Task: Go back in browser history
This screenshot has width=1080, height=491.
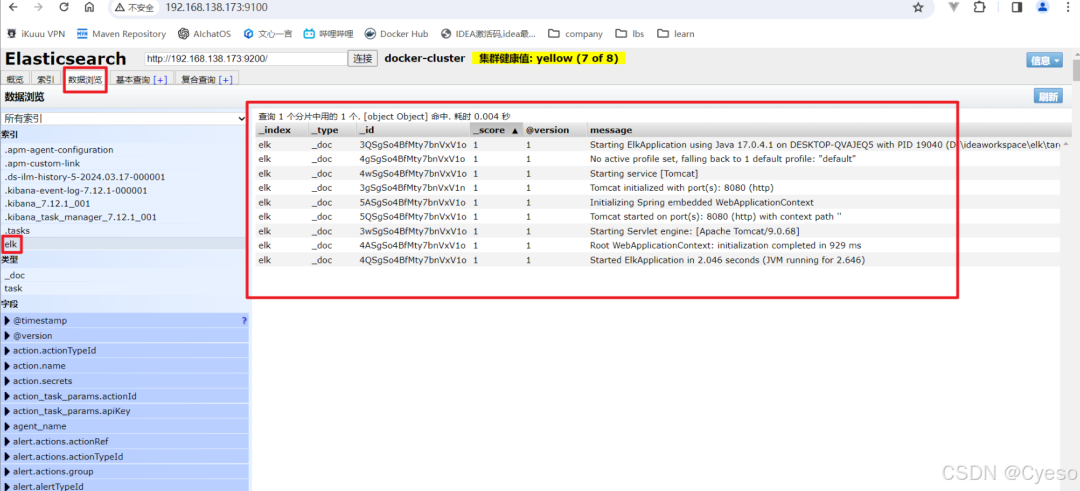Action: pos(13,8)
